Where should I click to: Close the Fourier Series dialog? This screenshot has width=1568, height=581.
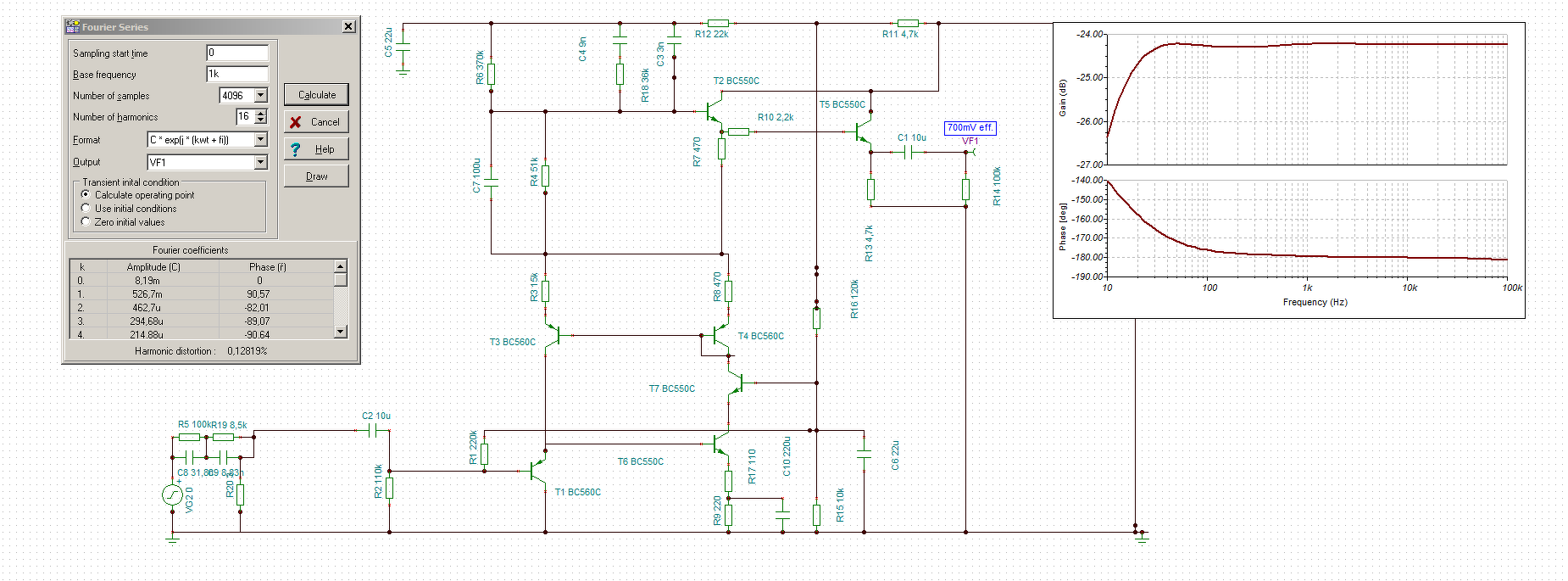point(348,27)
